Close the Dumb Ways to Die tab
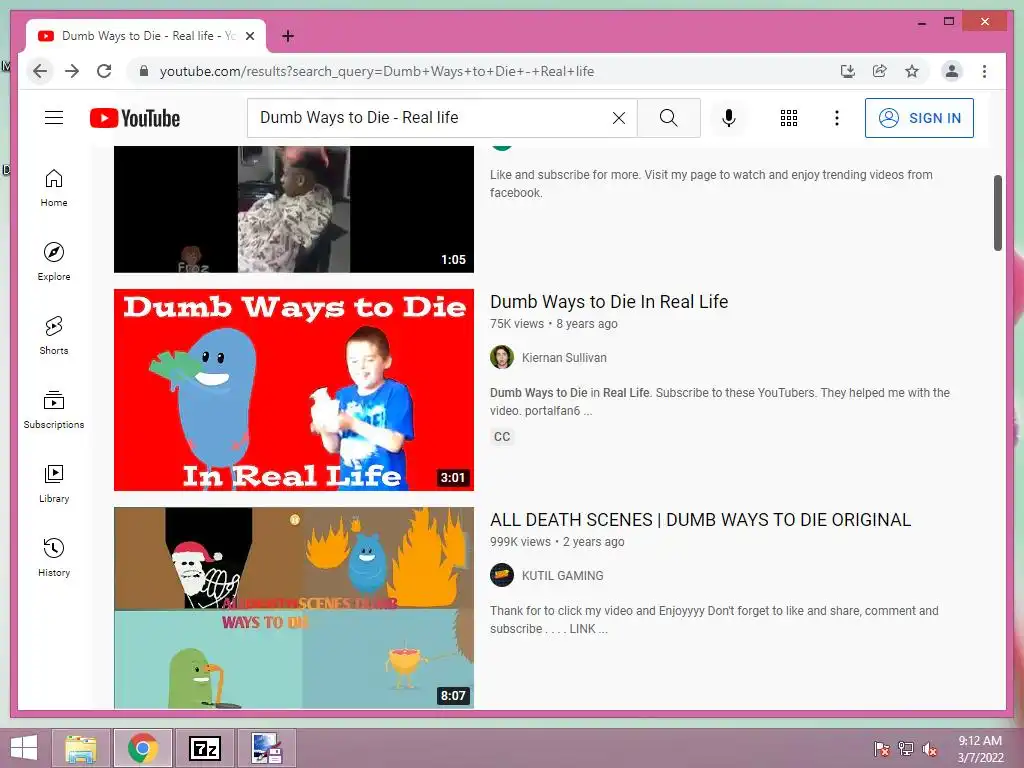The height and width of the screenshot is (768, 1024). (x=249, y=36)
